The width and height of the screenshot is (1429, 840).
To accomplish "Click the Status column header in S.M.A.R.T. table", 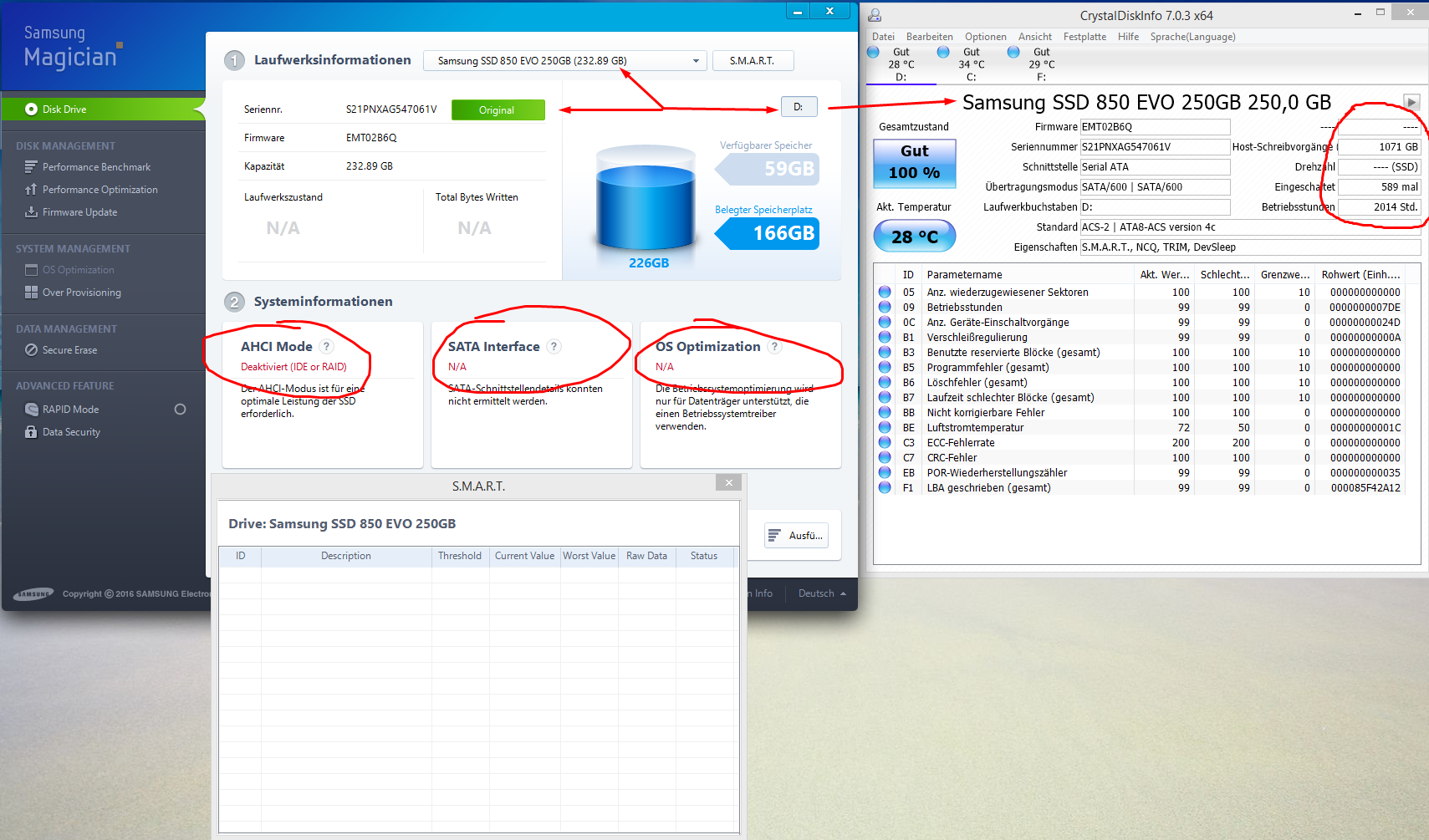I will 704,556.
